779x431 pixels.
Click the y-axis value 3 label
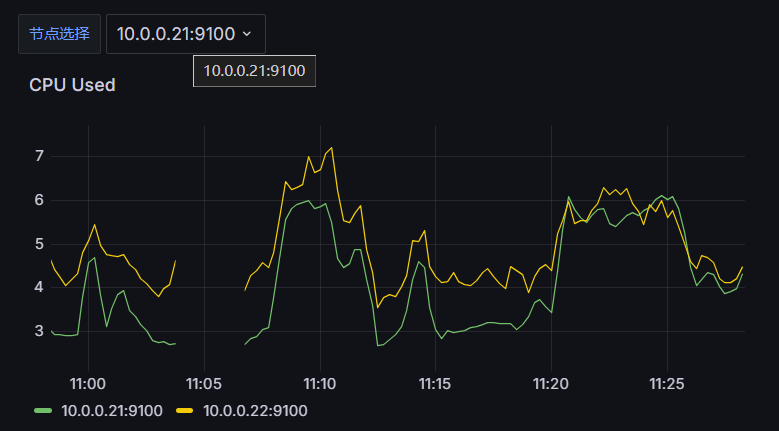(x=39, y=331)
